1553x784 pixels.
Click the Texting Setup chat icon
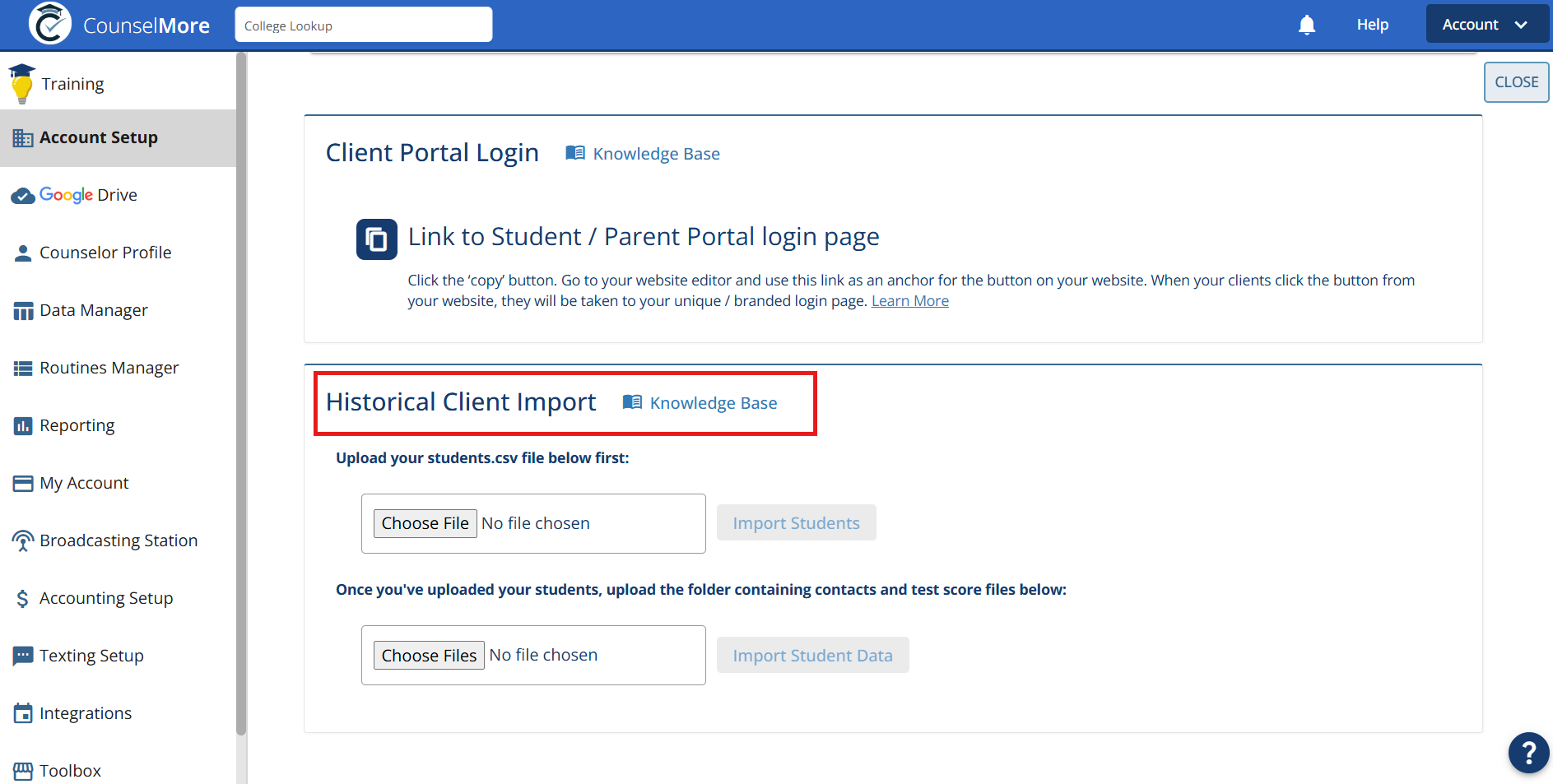pos(23,656)
